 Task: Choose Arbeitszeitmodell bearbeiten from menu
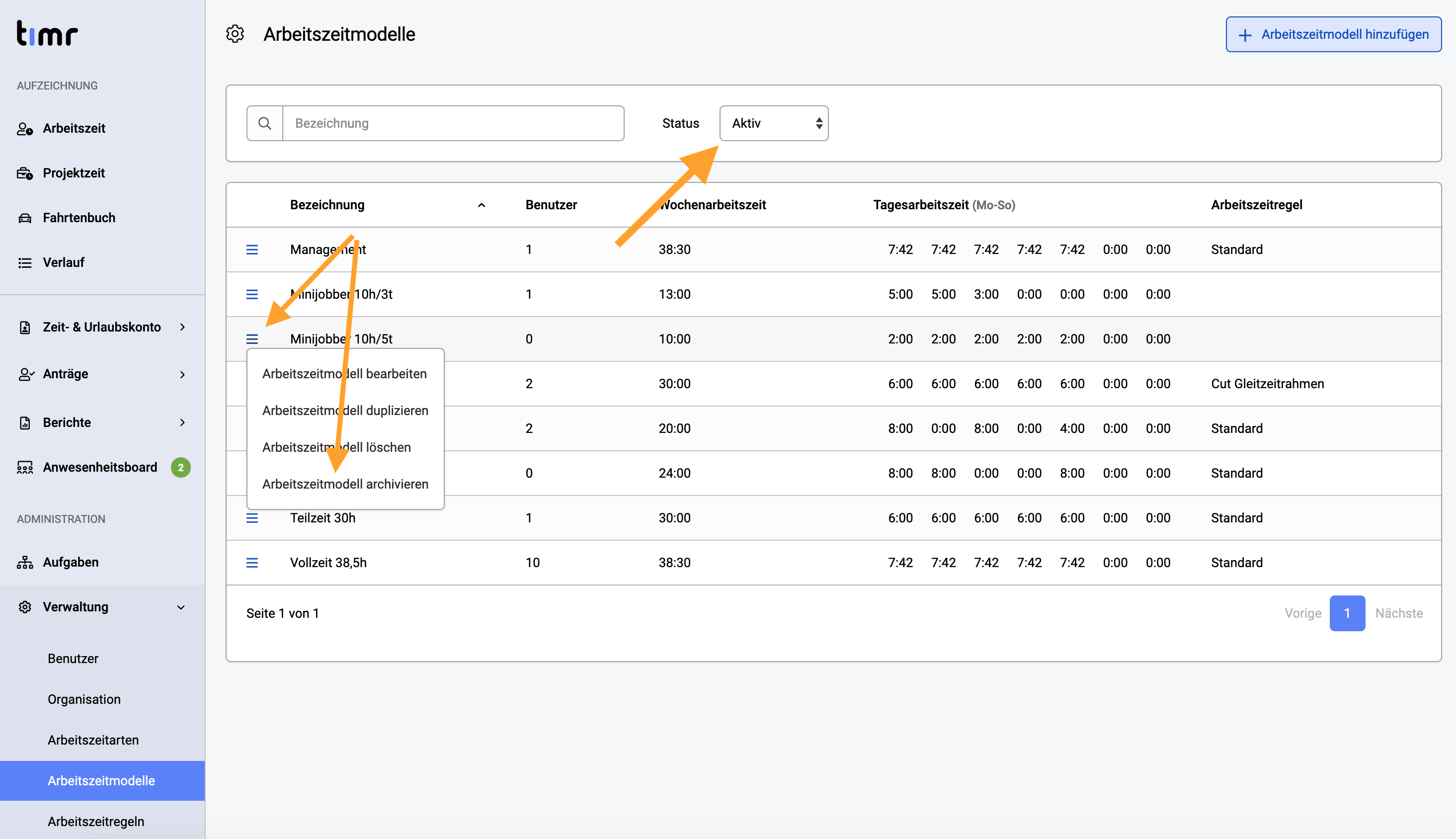tap(344, 373)
